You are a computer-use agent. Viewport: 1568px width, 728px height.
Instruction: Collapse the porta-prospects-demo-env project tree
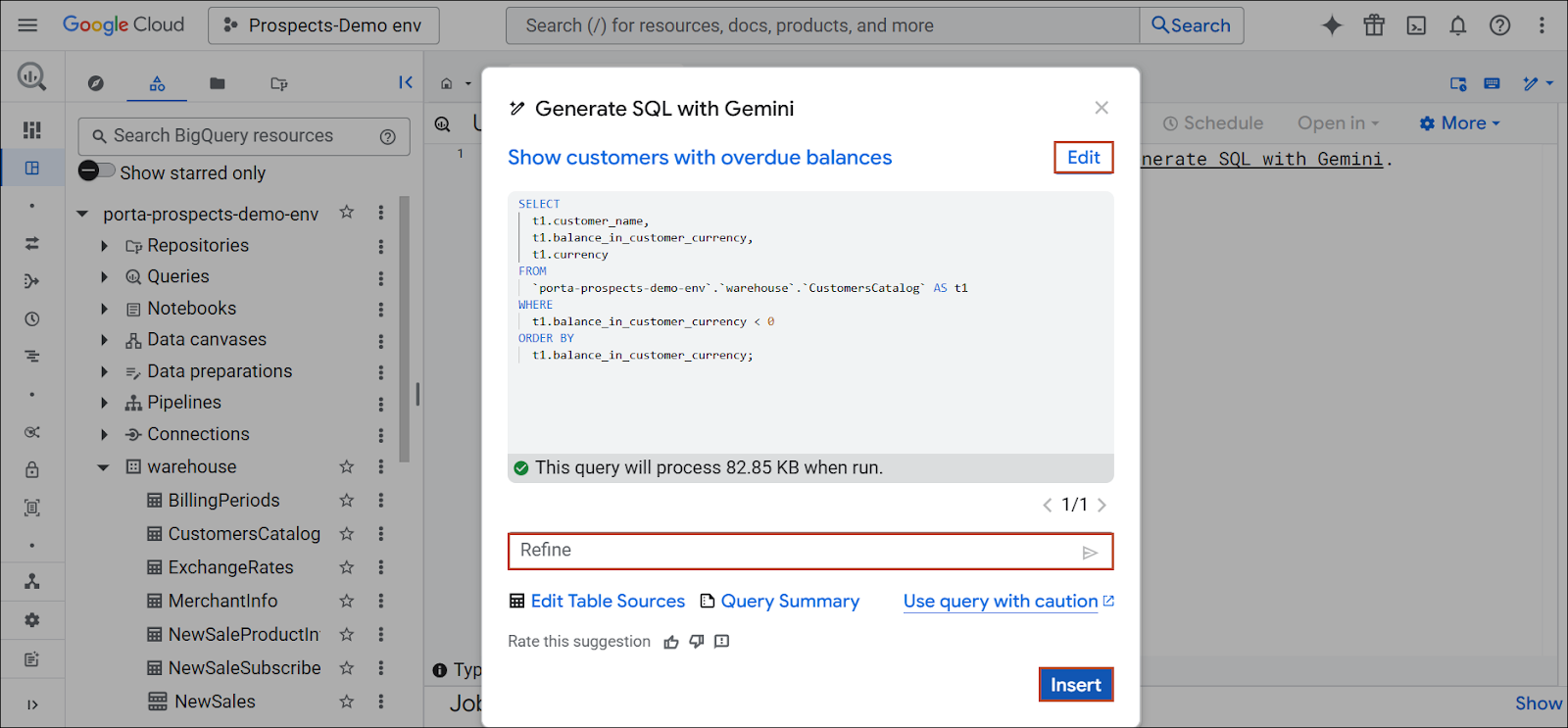pyautogui.click(x=82, y=214)
